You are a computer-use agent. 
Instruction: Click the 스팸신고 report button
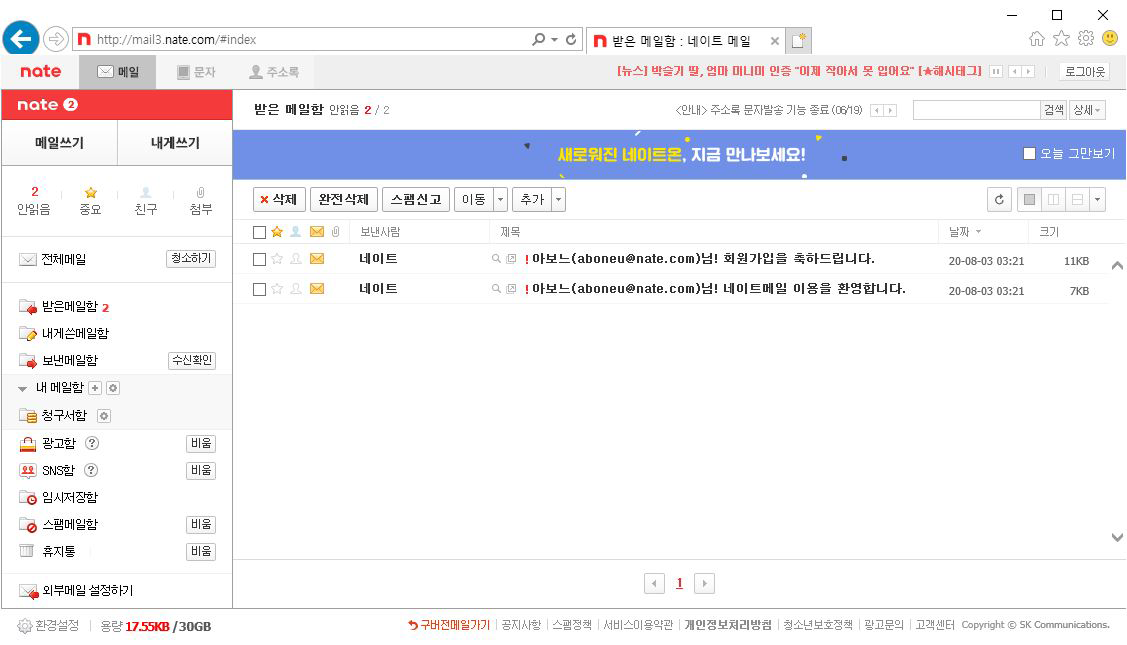(x=416, y=199)
